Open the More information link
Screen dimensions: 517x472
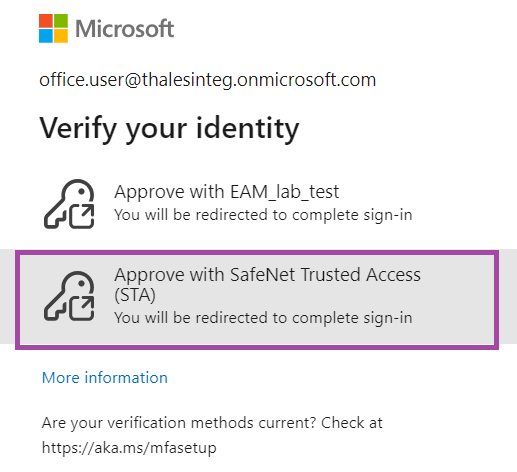coord(105,378)
